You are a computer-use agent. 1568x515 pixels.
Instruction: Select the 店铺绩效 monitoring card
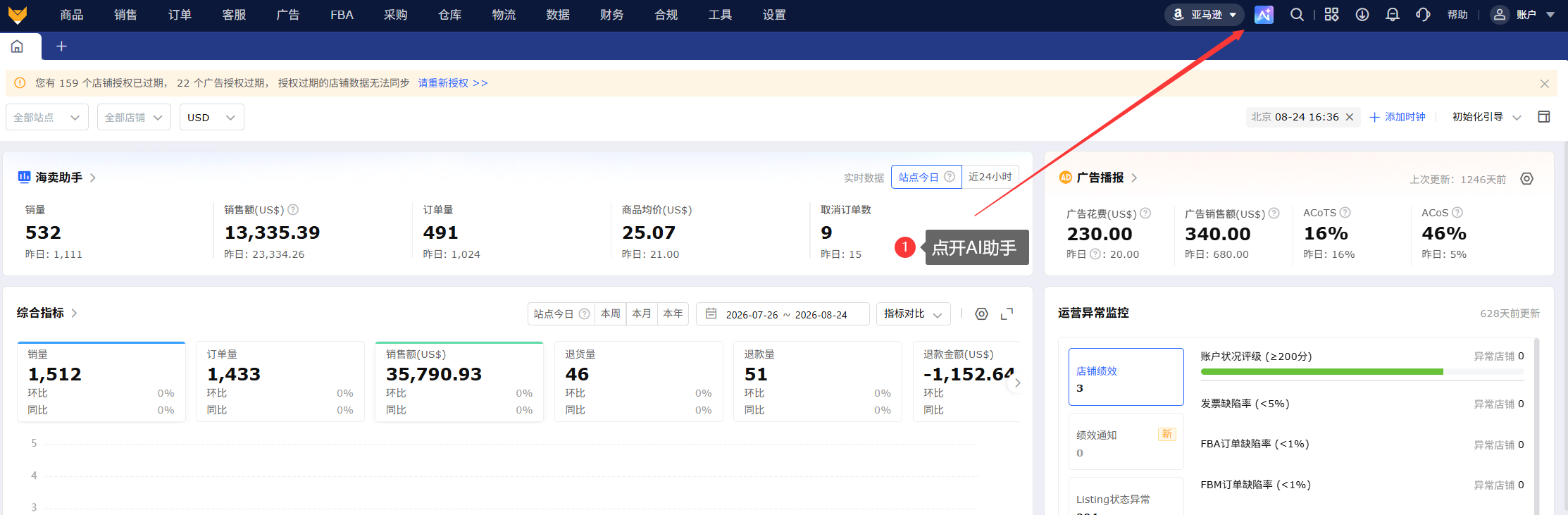[x=1126, y=377]
